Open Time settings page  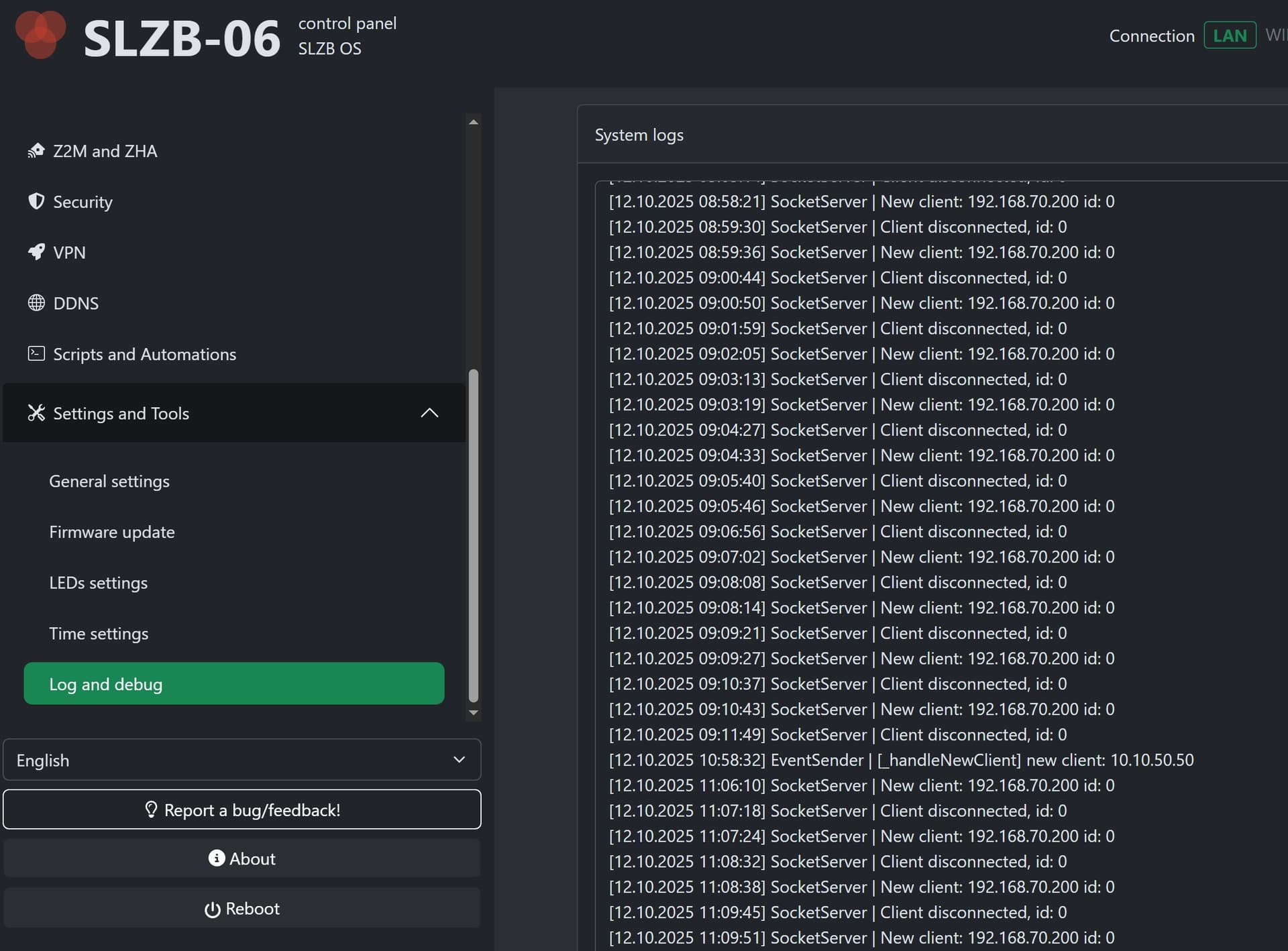99,634
